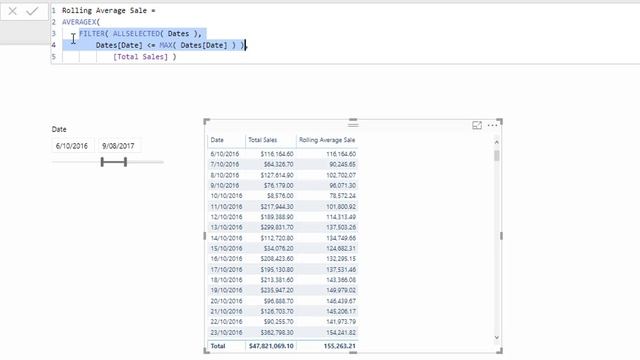Select the 16/10/2016 date cell

pyautogui.click(x=227, y=259)
